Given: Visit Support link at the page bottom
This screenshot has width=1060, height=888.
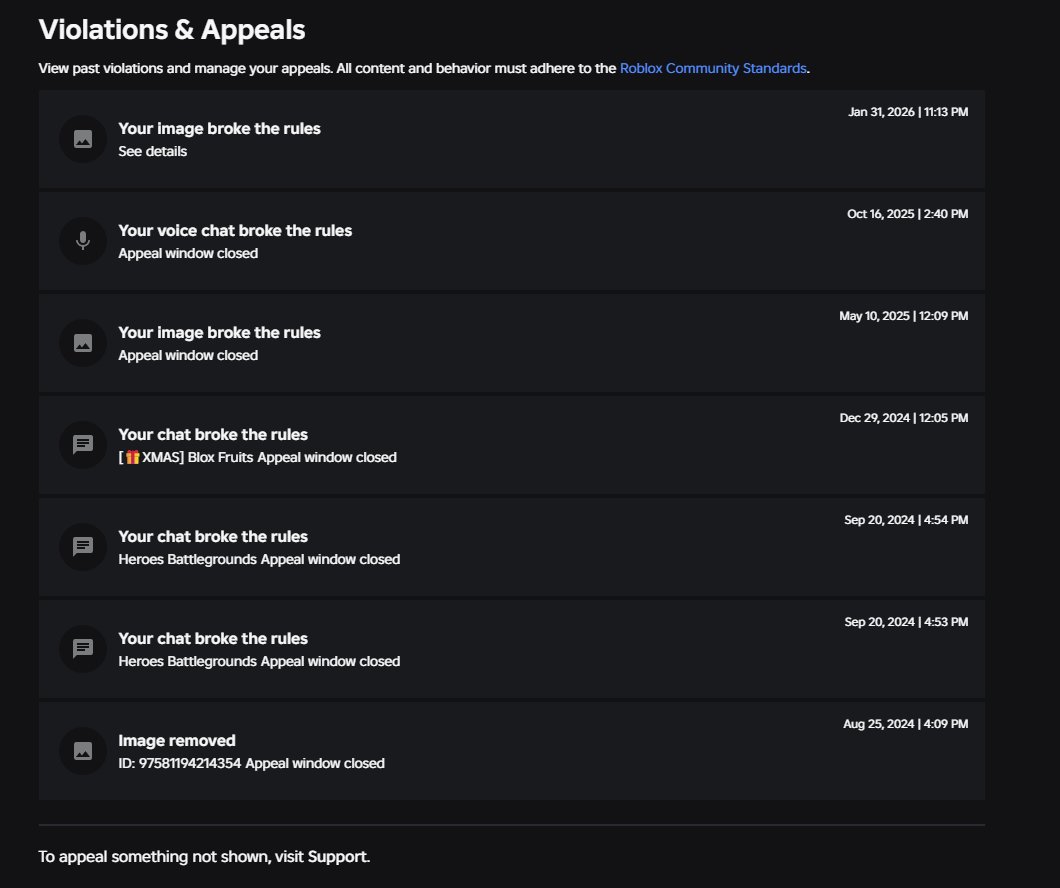Looking at the screenshot, I should pos(338,857).
